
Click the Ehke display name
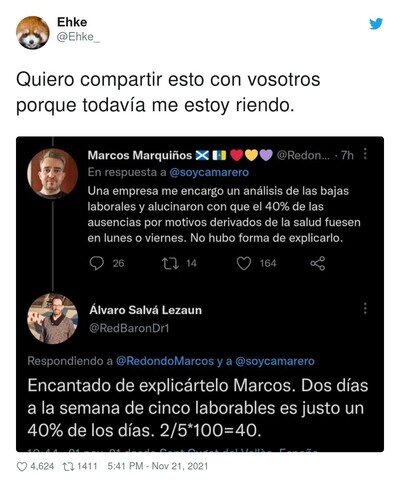pyautogui.click(x=72, y=22)
